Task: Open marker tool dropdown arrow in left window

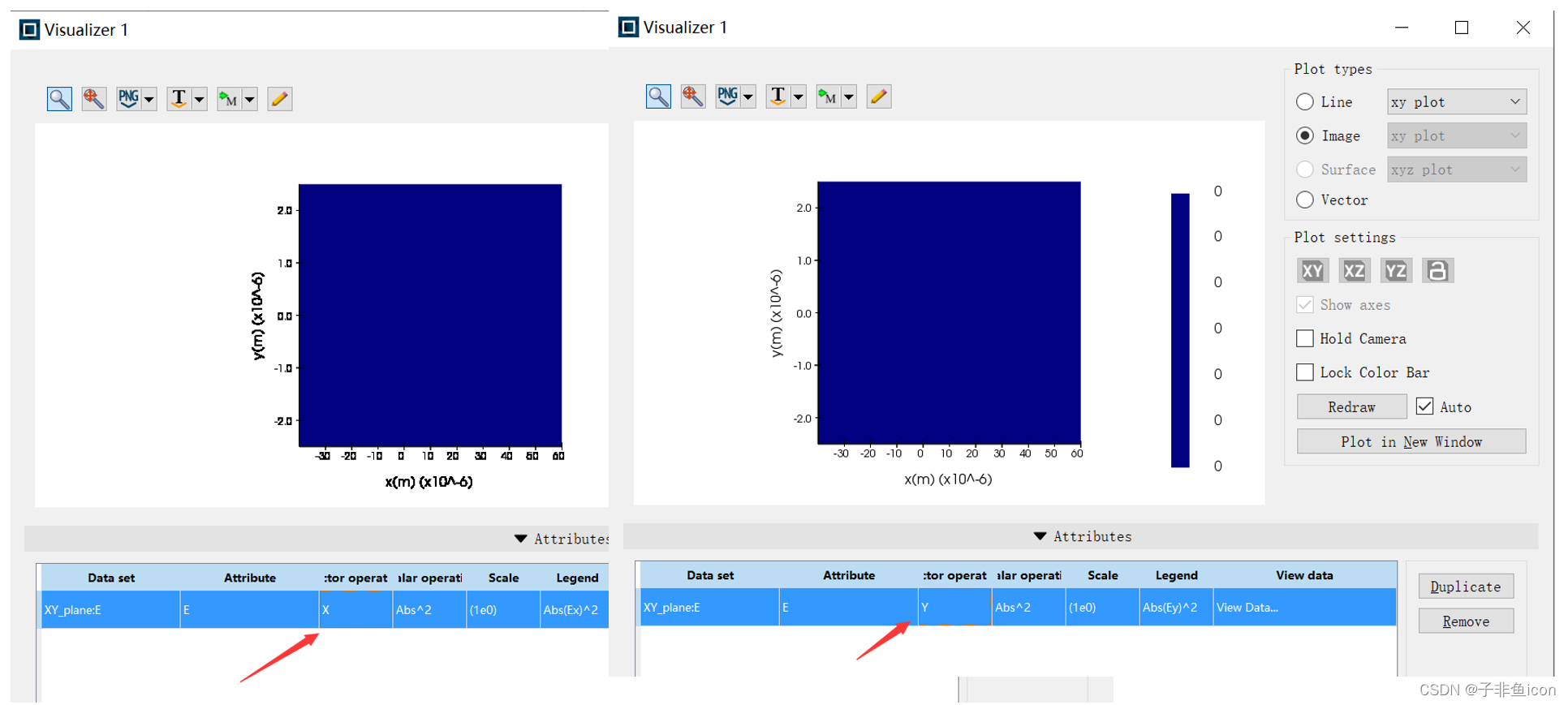Action: [x=250, y=99]
